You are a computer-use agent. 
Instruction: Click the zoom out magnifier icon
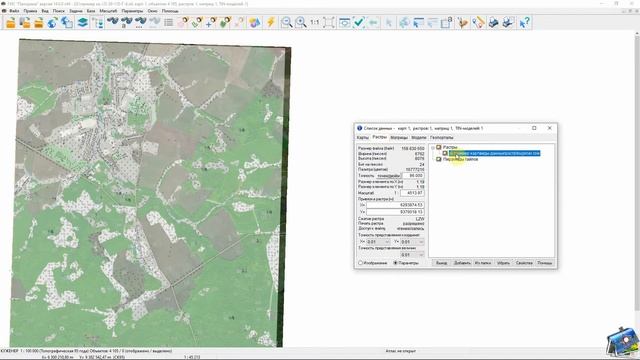coord(287,22)
